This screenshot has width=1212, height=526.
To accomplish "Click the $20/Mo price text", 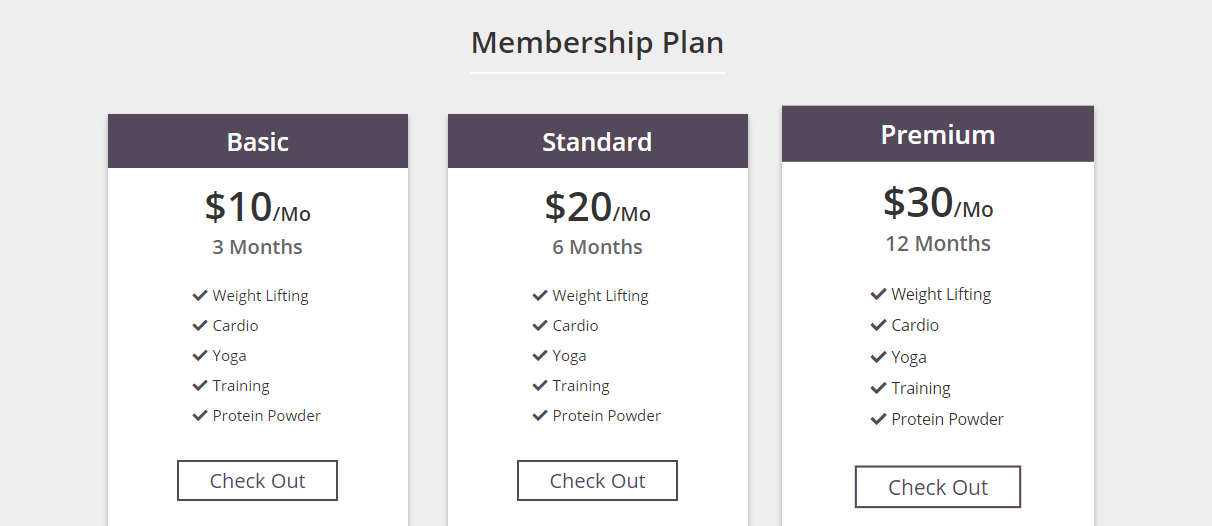I will point(597,207).
